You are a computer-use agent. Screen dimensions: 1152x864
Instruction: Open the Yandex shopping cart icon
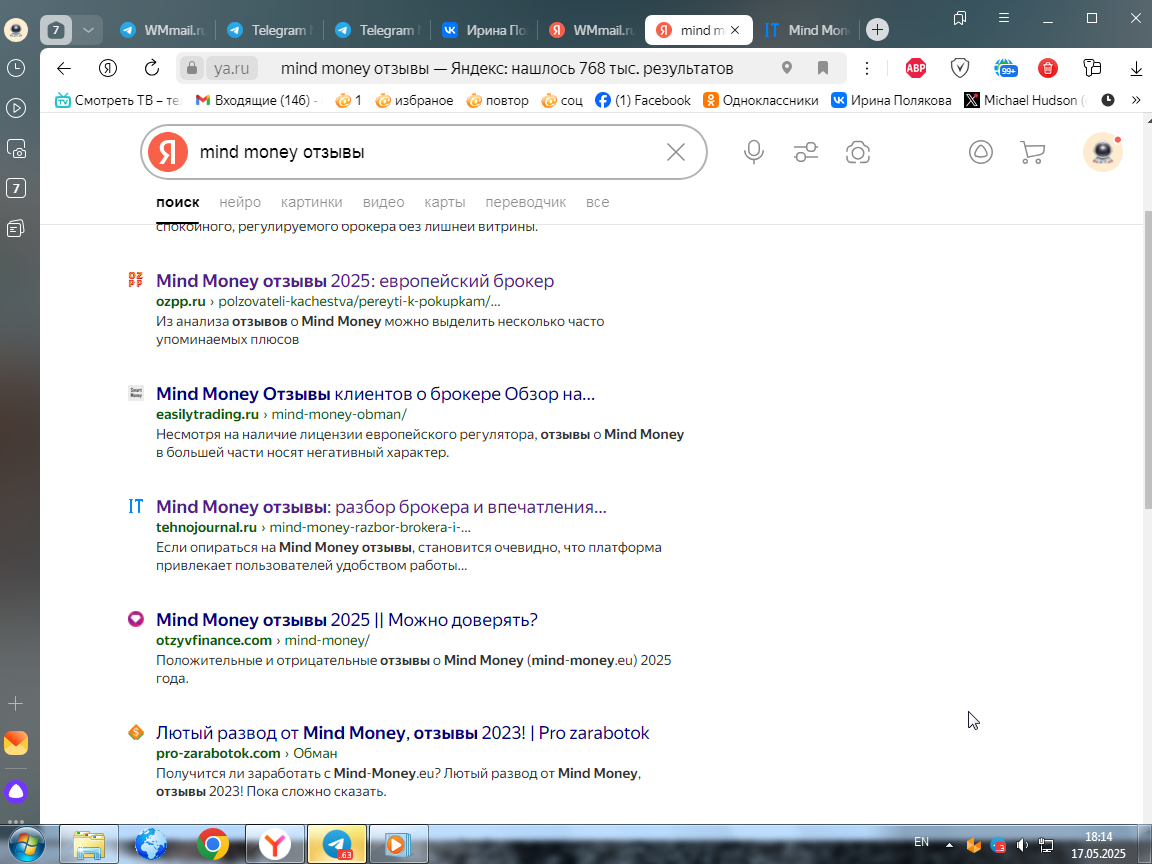(x=1032, y=152)
